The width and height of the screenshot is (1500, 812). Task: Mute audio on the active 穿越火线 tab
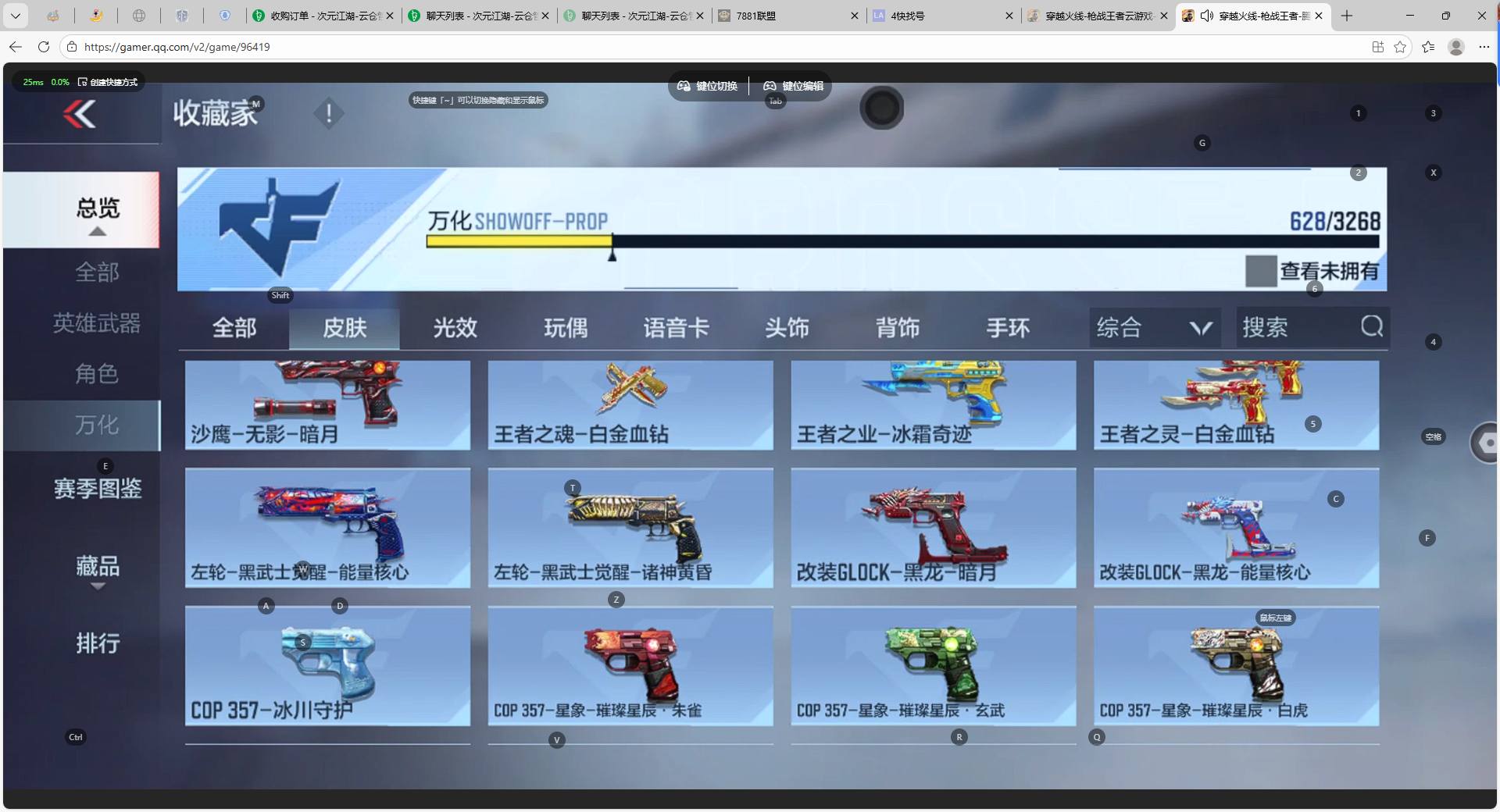click(x=1207, y=16)
